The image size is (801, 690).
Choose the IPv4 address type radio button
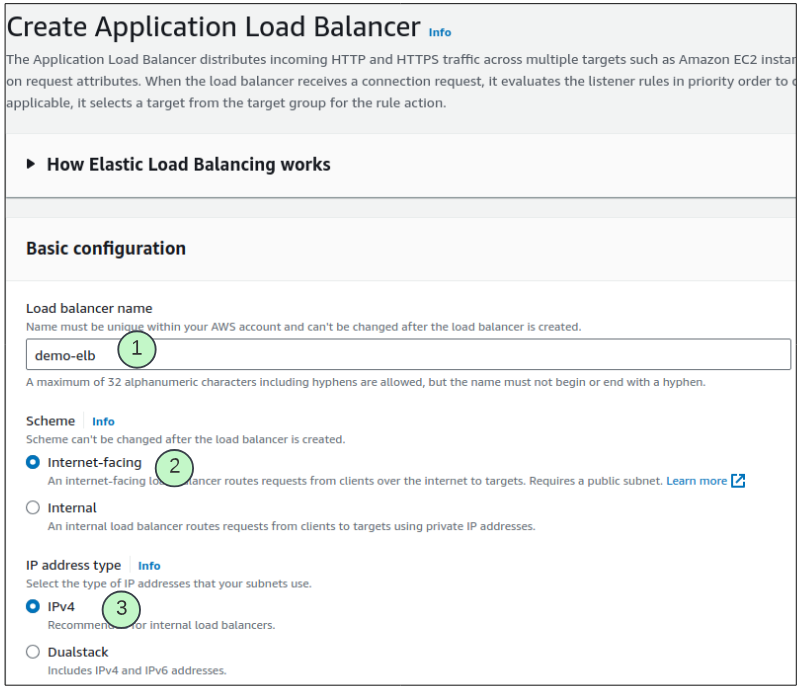[33, 606]
